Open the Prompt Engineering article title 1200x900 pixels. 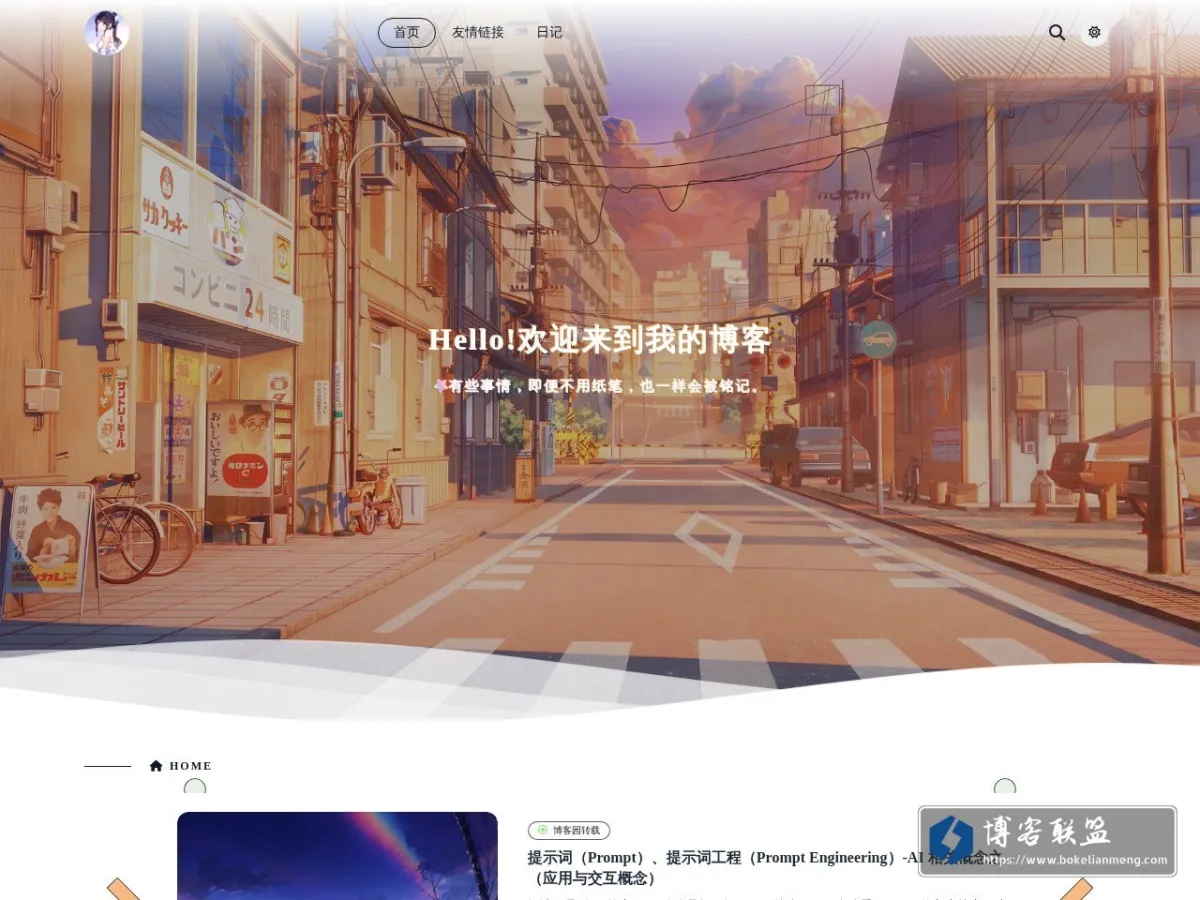tap(763, 867)
